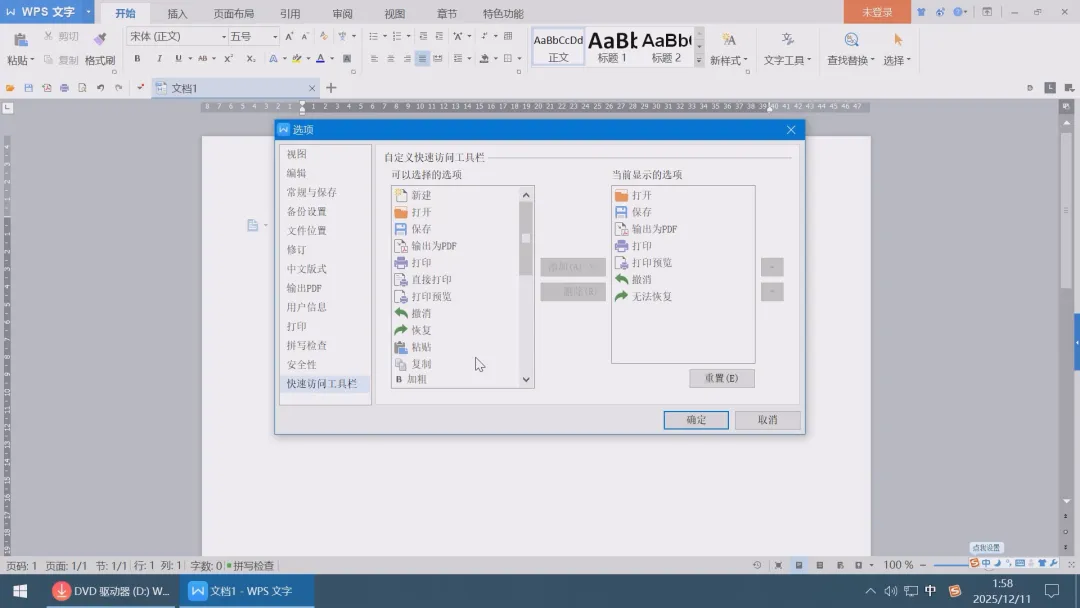1080x608 pixels.
Task: Click the DVD 驱动器 taskbar item
Action: (x=112, y=591)
